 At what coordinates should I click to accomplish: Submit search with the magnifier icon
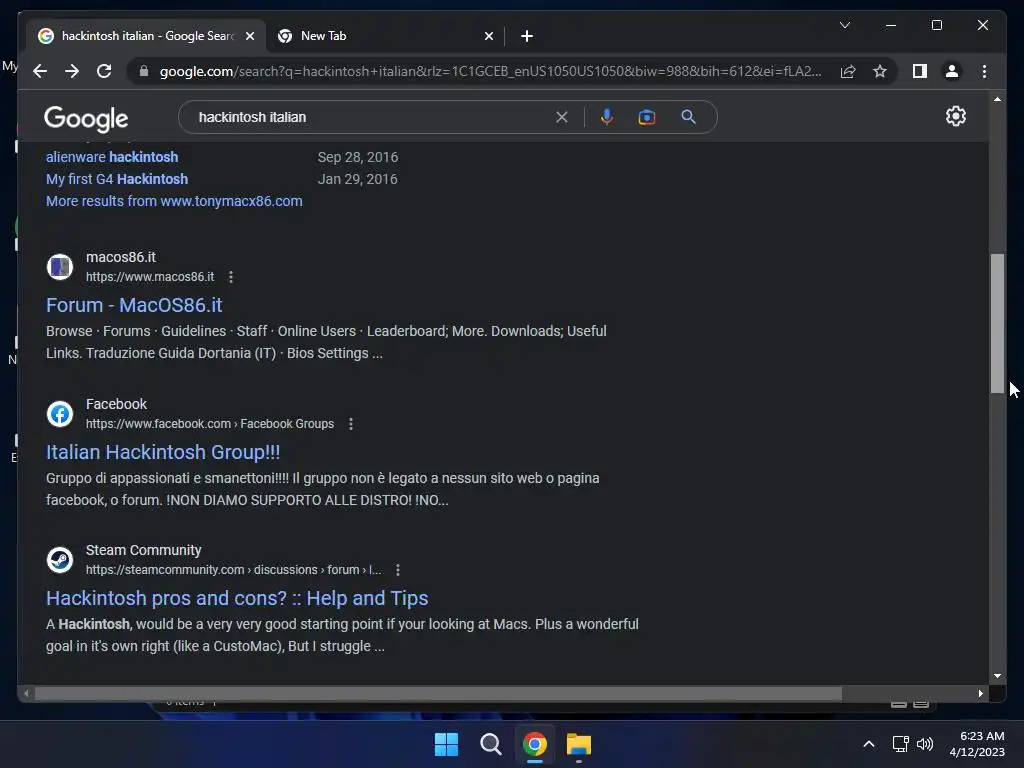[x=688, y=117]
